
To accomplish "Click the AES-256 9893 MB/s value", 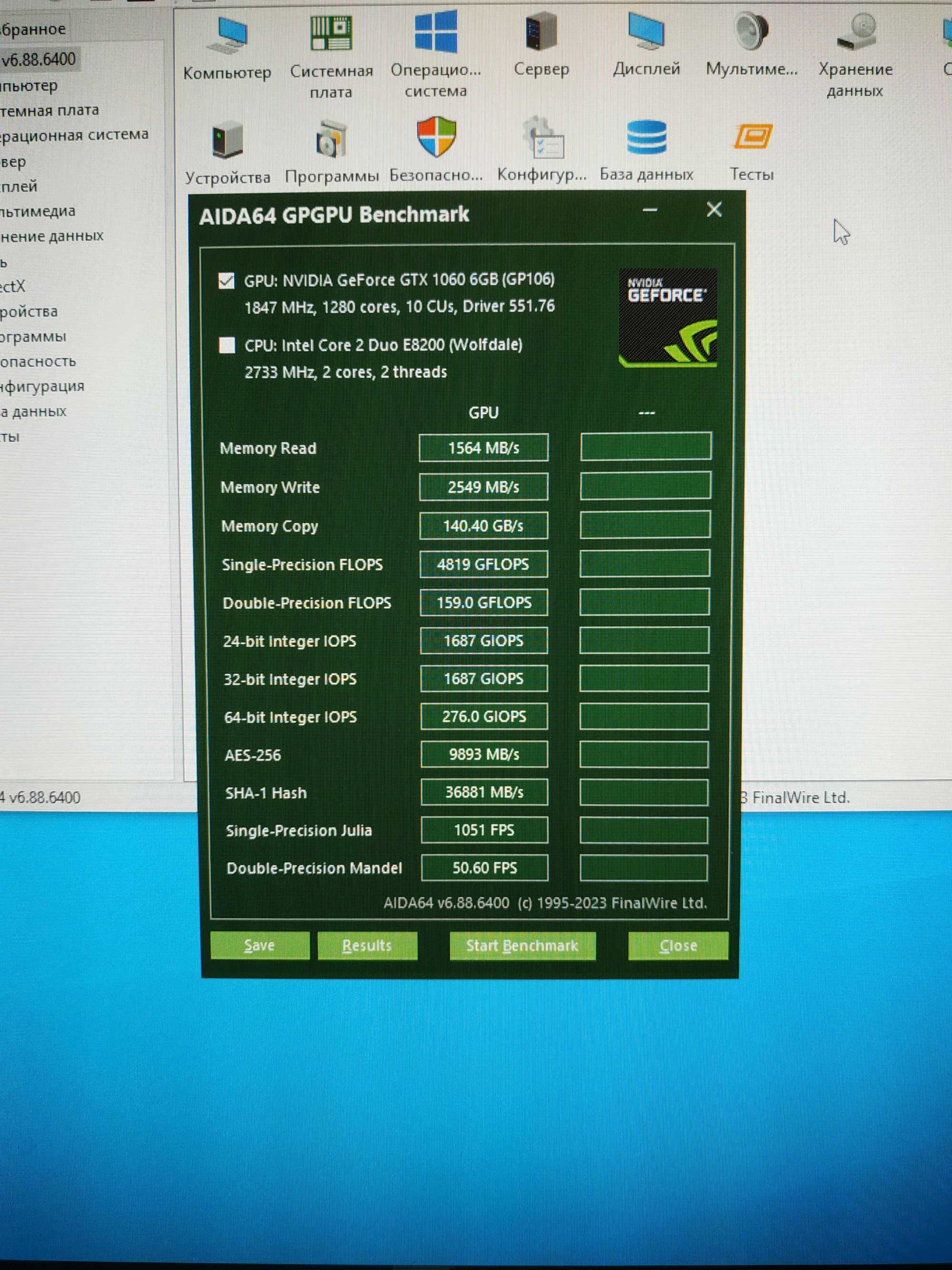I will click(x=484, y=754).
